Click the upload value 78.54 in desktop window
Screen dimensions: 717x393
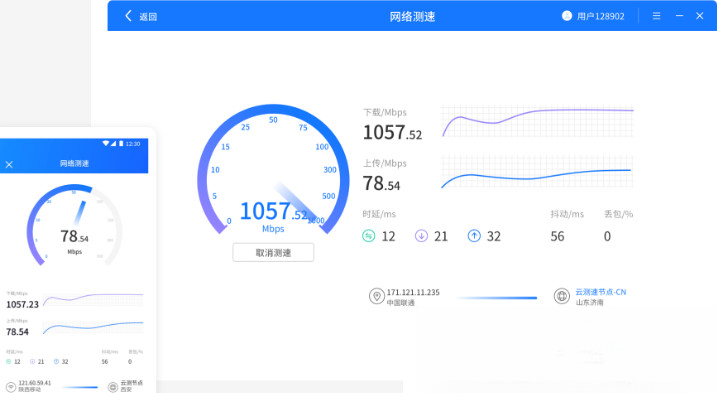(381, 183)
